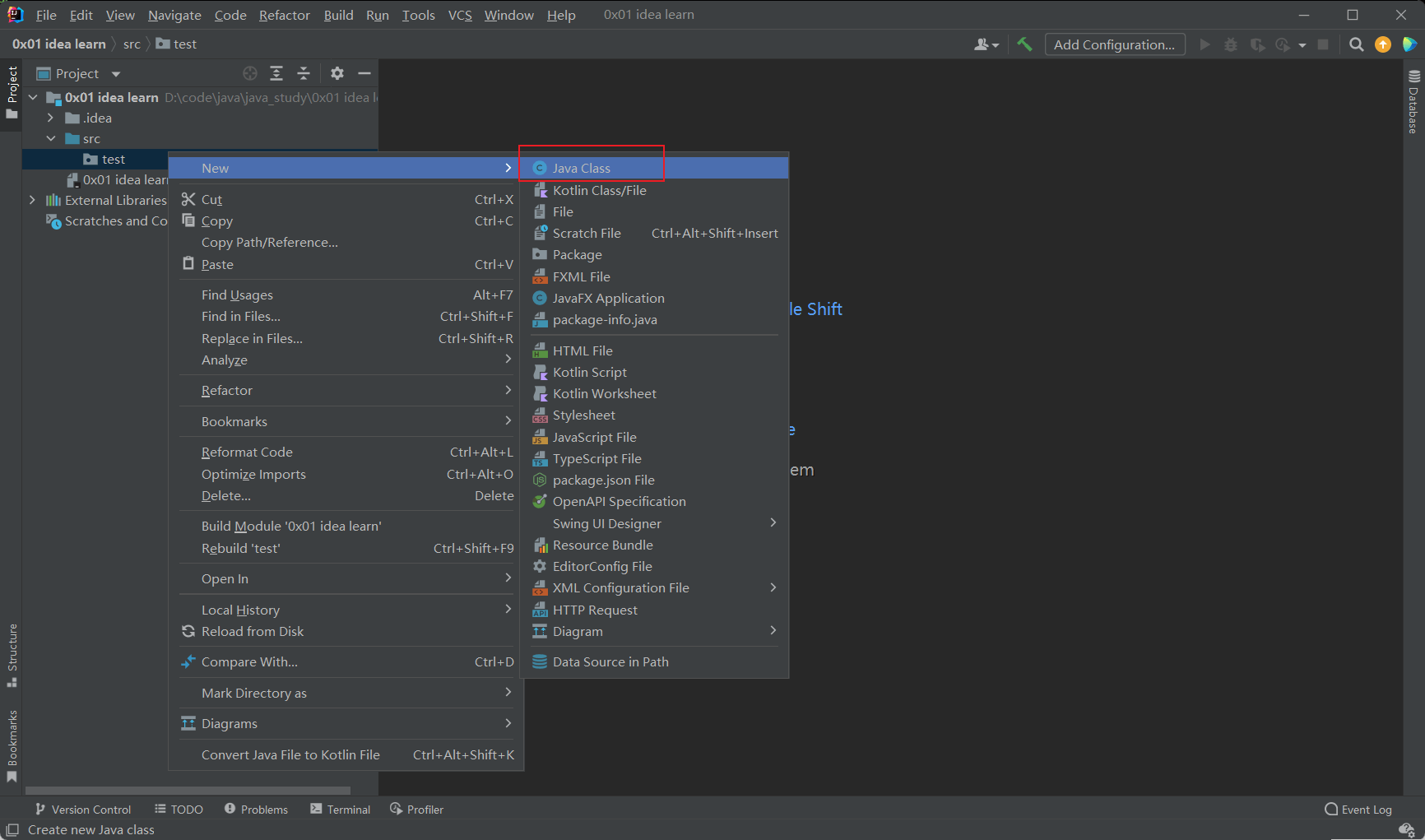Select Scratches and Consoles tree item

click(x=107, y=220)
